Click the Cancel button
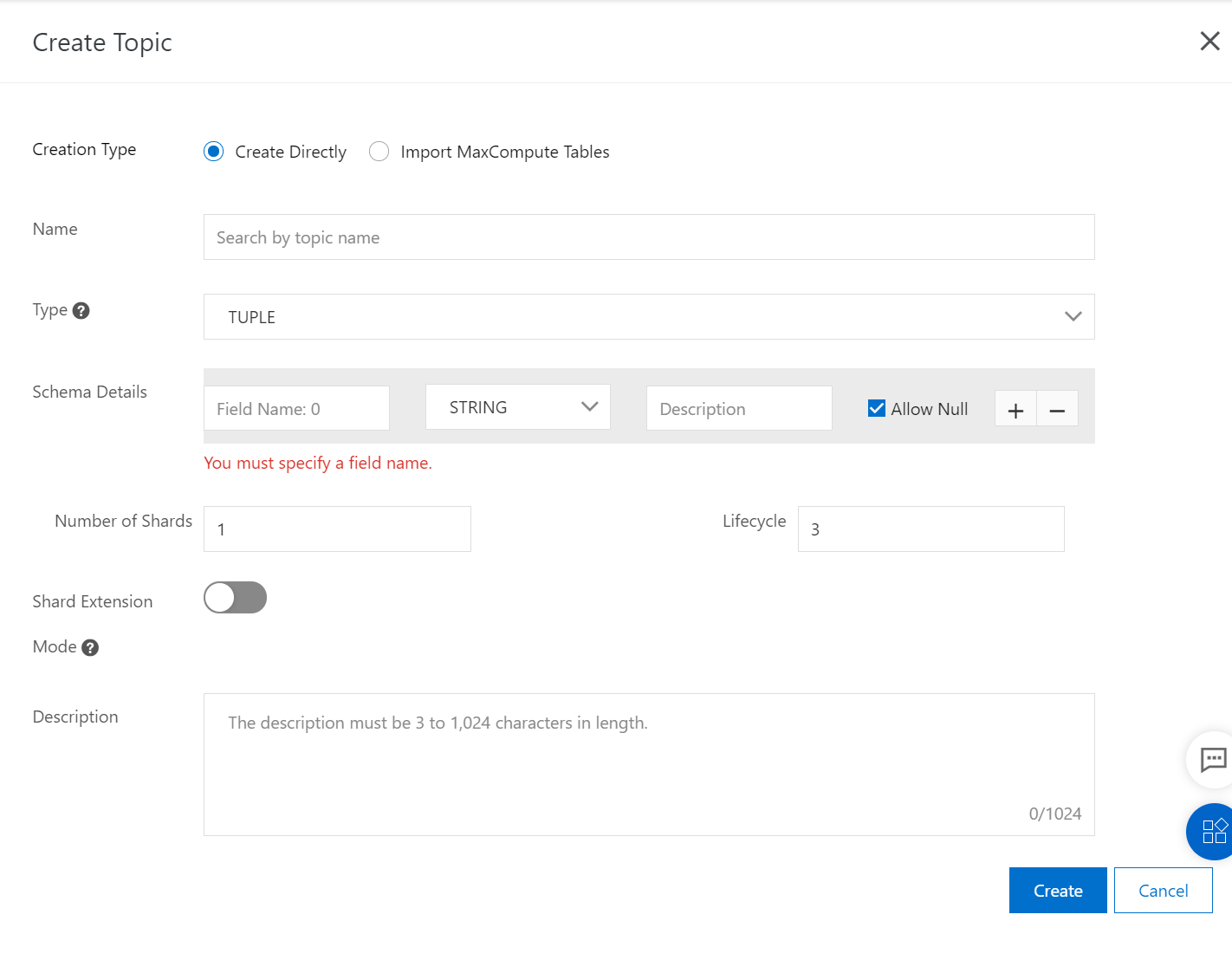Image resolution: width=1232 pixels, height=960 pixels. pos(1163,890)
